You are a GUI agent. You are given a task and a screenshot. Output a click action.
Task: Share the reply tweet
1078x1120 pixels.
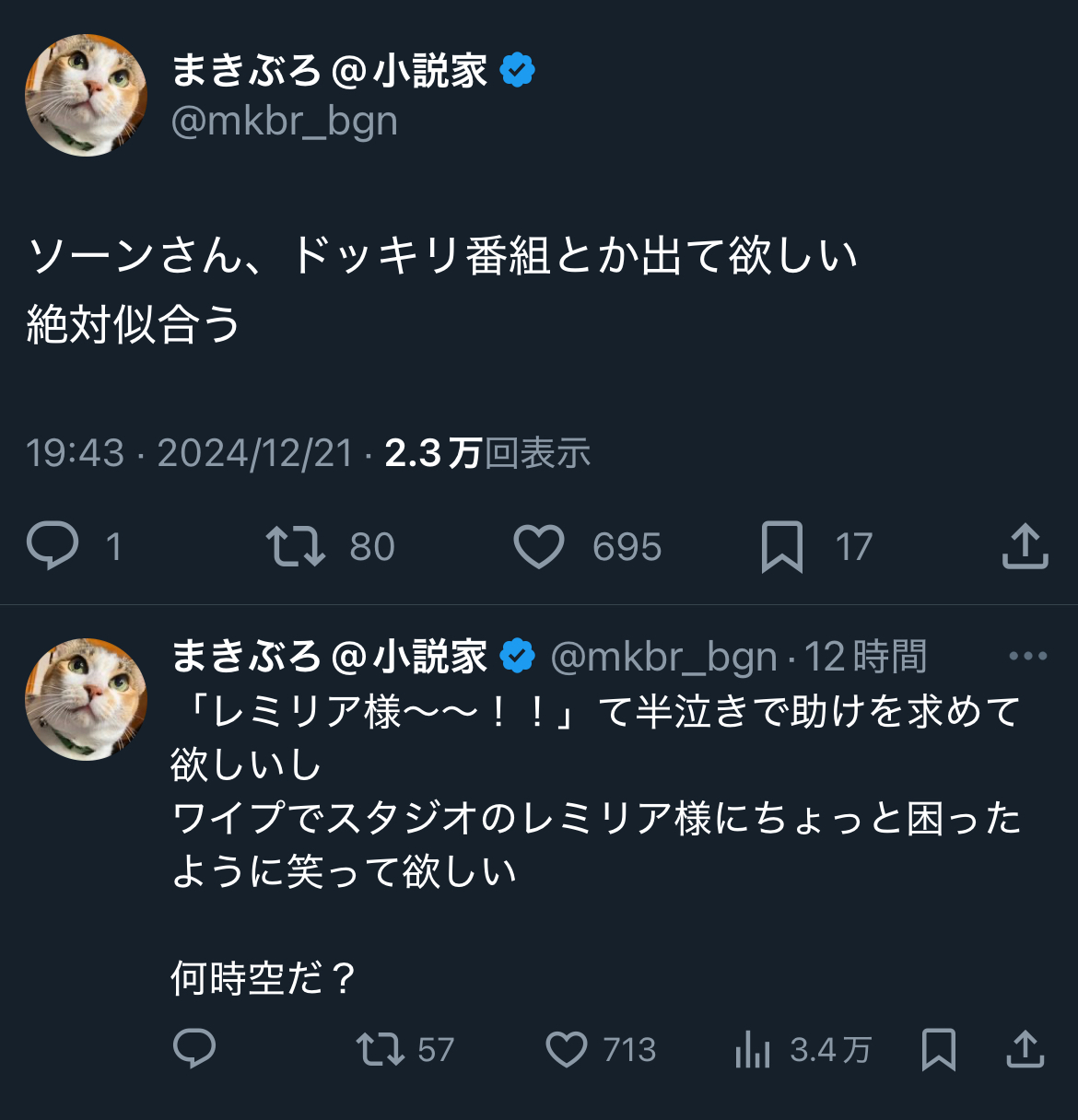[1025, 1049]
